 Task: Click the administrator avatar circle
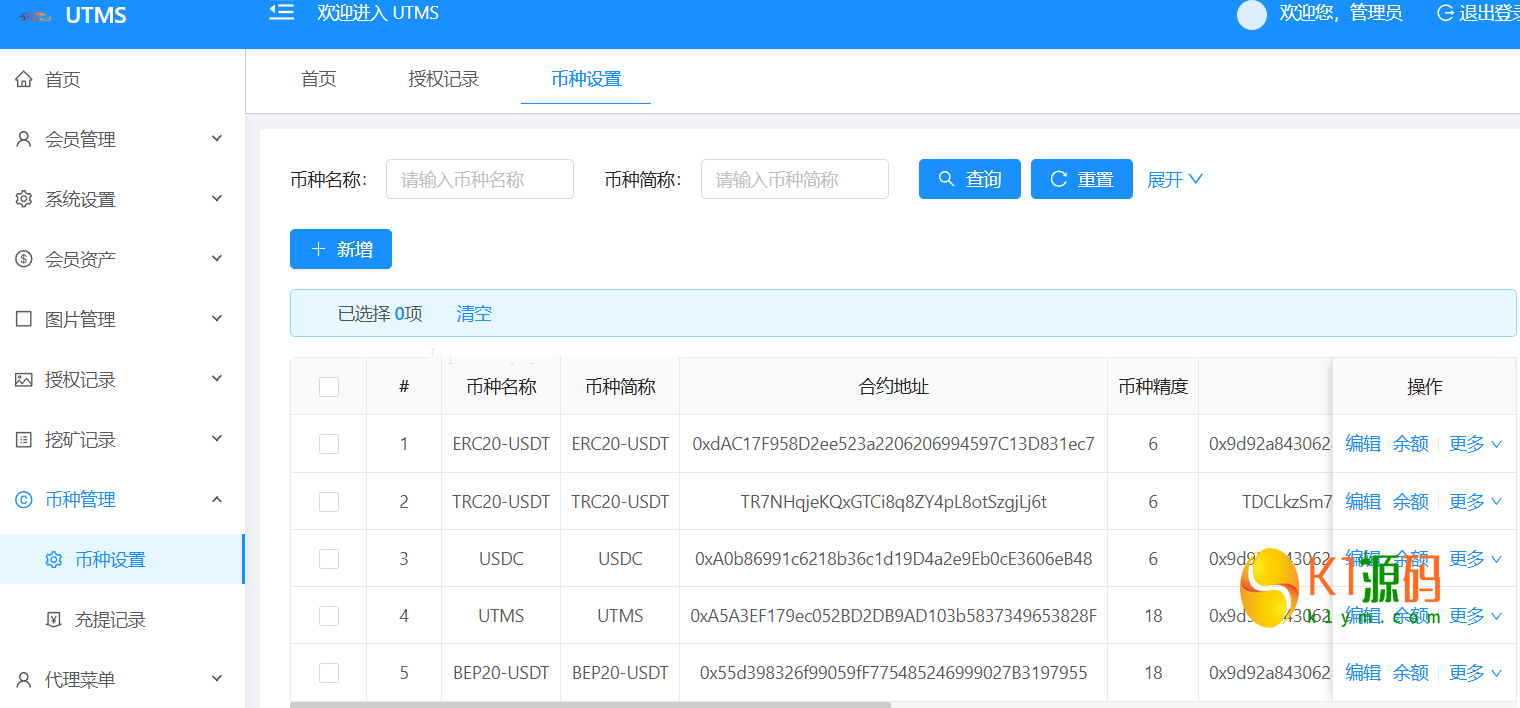click(1252, 14)
